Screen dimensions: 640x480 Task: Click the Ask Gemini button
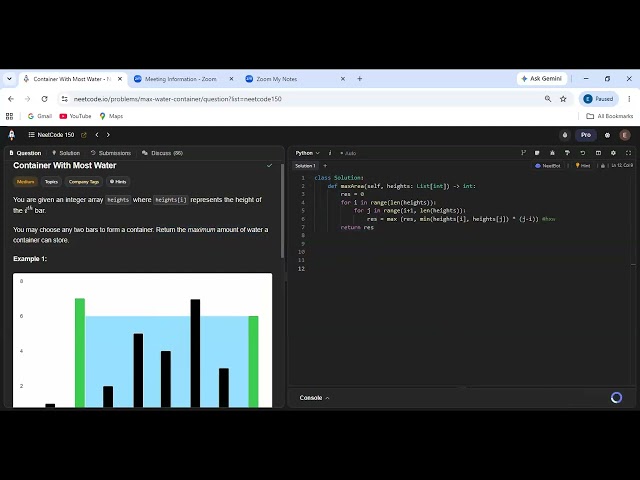point(542,79)
